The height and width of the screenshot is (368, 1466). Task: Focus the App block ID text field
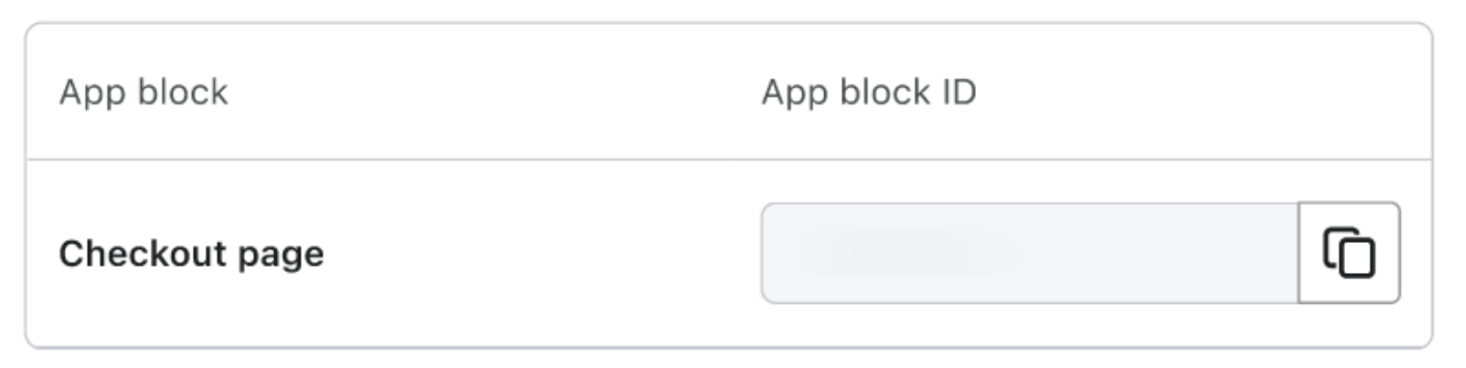[x=1030, y=253]
